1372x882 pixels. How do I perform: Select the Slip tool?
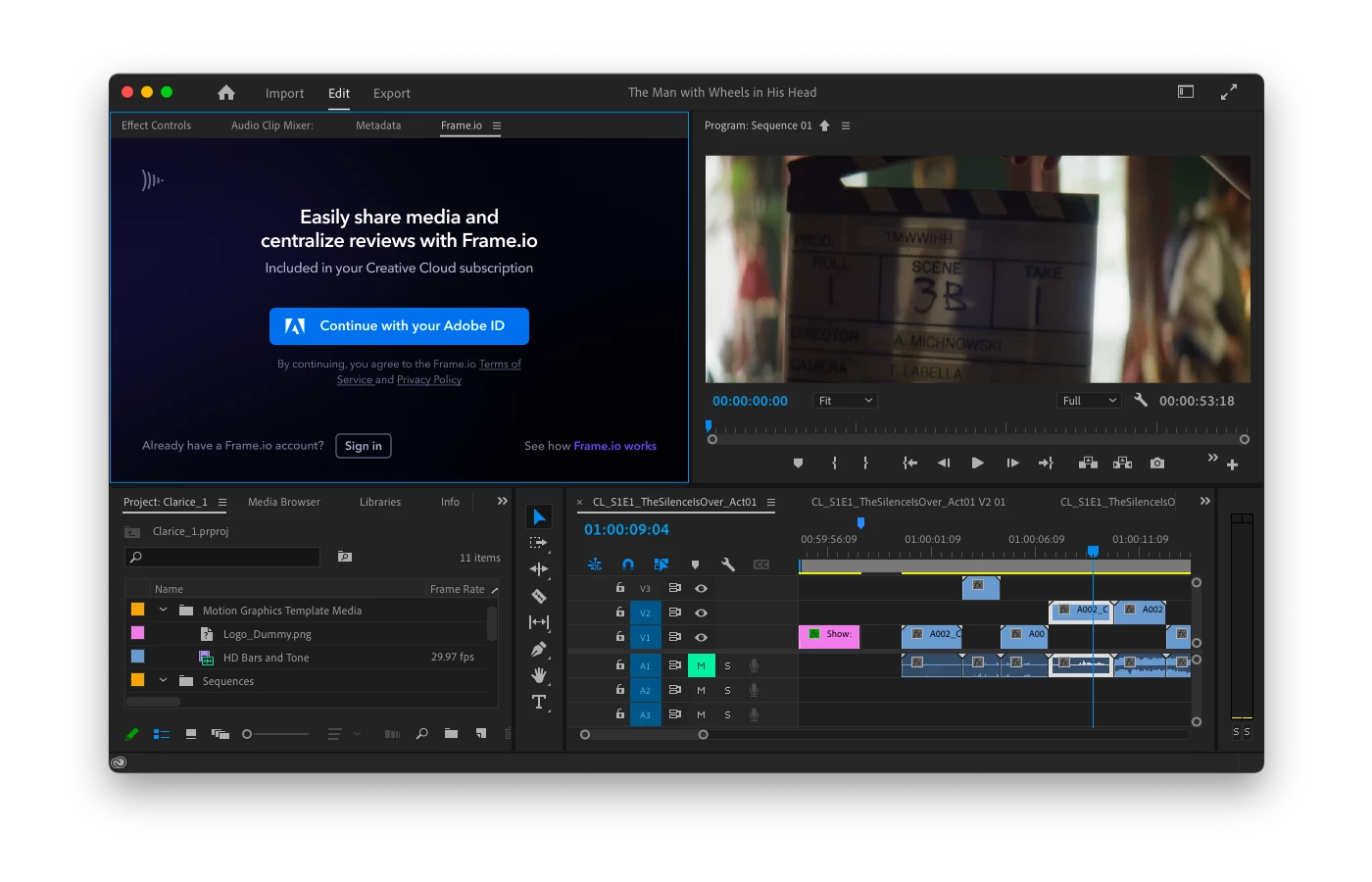click(x=539, y=622)
